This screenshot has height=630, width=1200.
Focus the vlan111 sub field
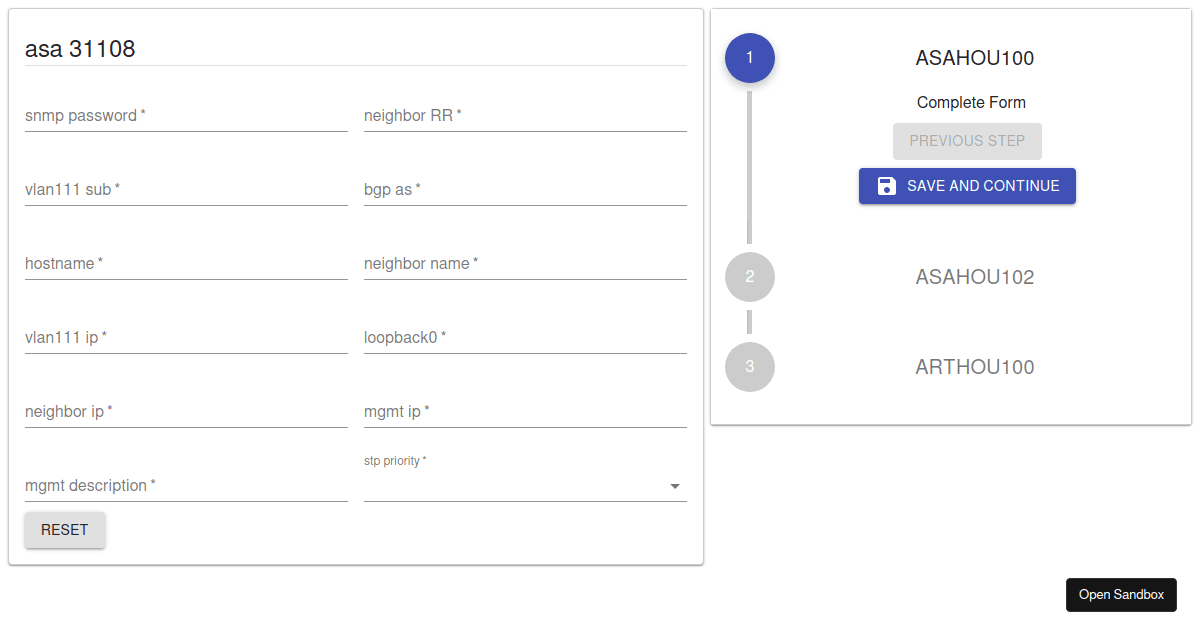[x=186, y=190]
